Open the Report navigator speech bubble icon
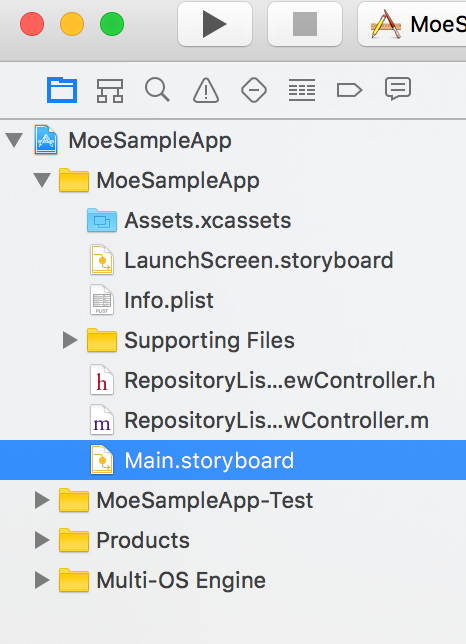The height and width of the screenshot is (644, 466). click(398, 89)
